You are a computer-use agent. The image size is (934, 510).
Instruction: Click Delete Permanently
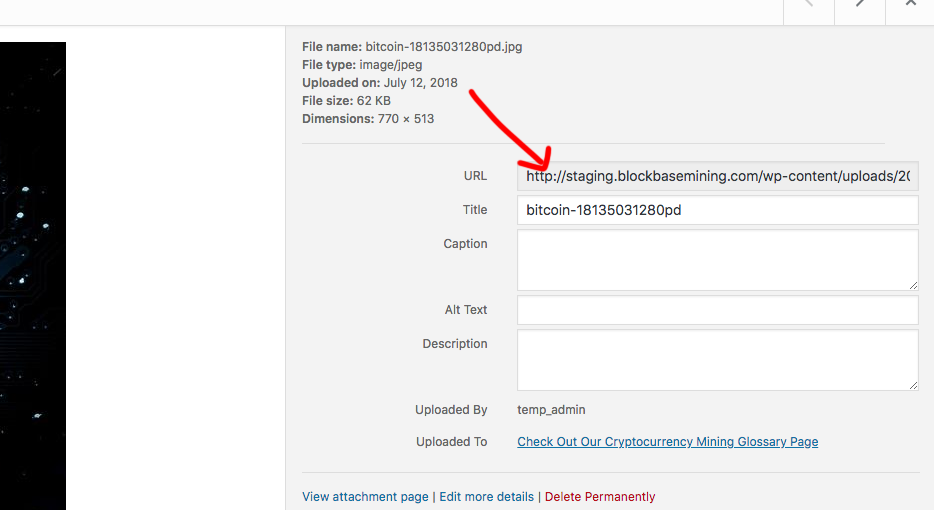point(600,497)
